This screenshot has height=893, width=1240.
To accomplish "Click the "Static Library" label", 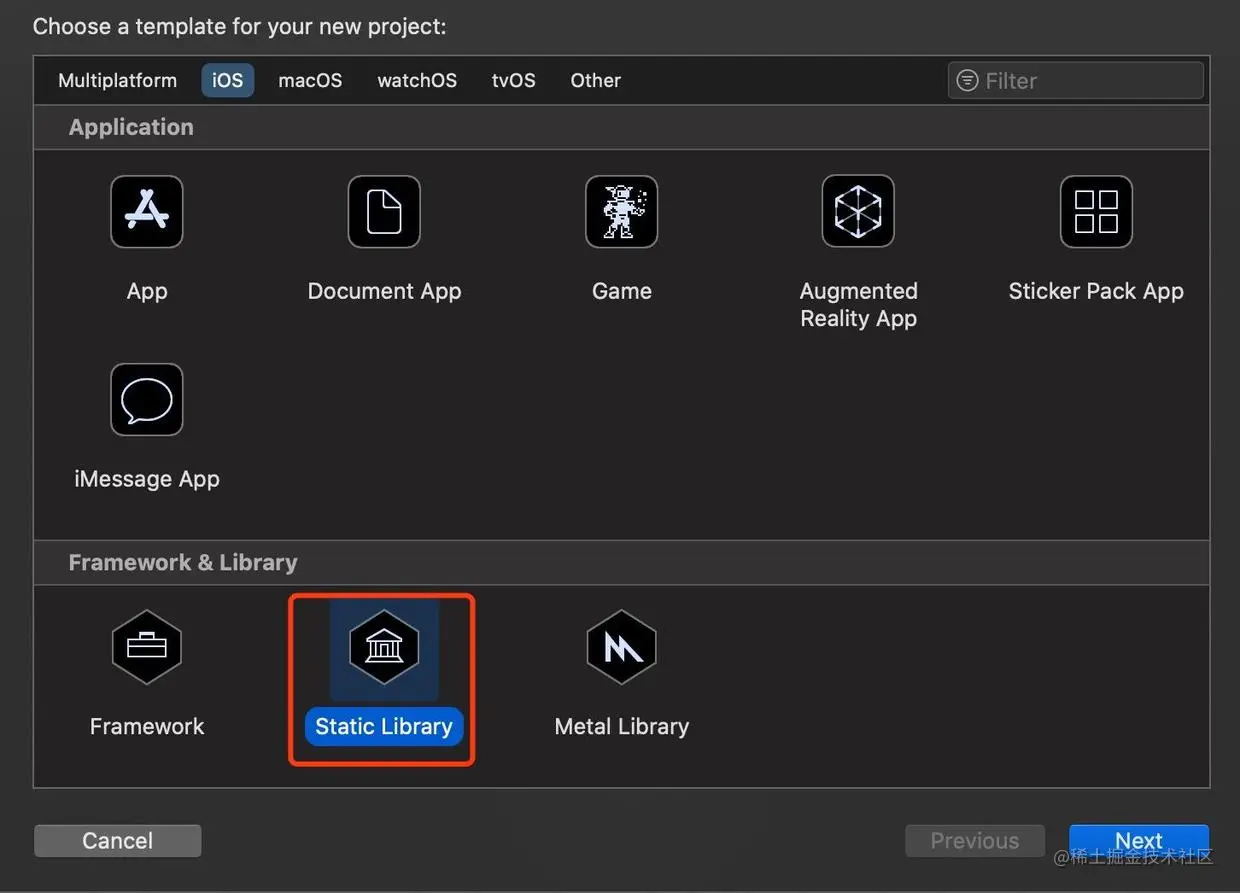I will [x=384, y=727].
